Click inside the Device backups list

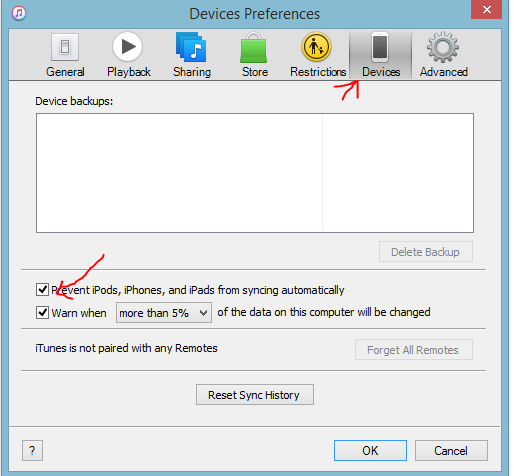coord(255,173)
